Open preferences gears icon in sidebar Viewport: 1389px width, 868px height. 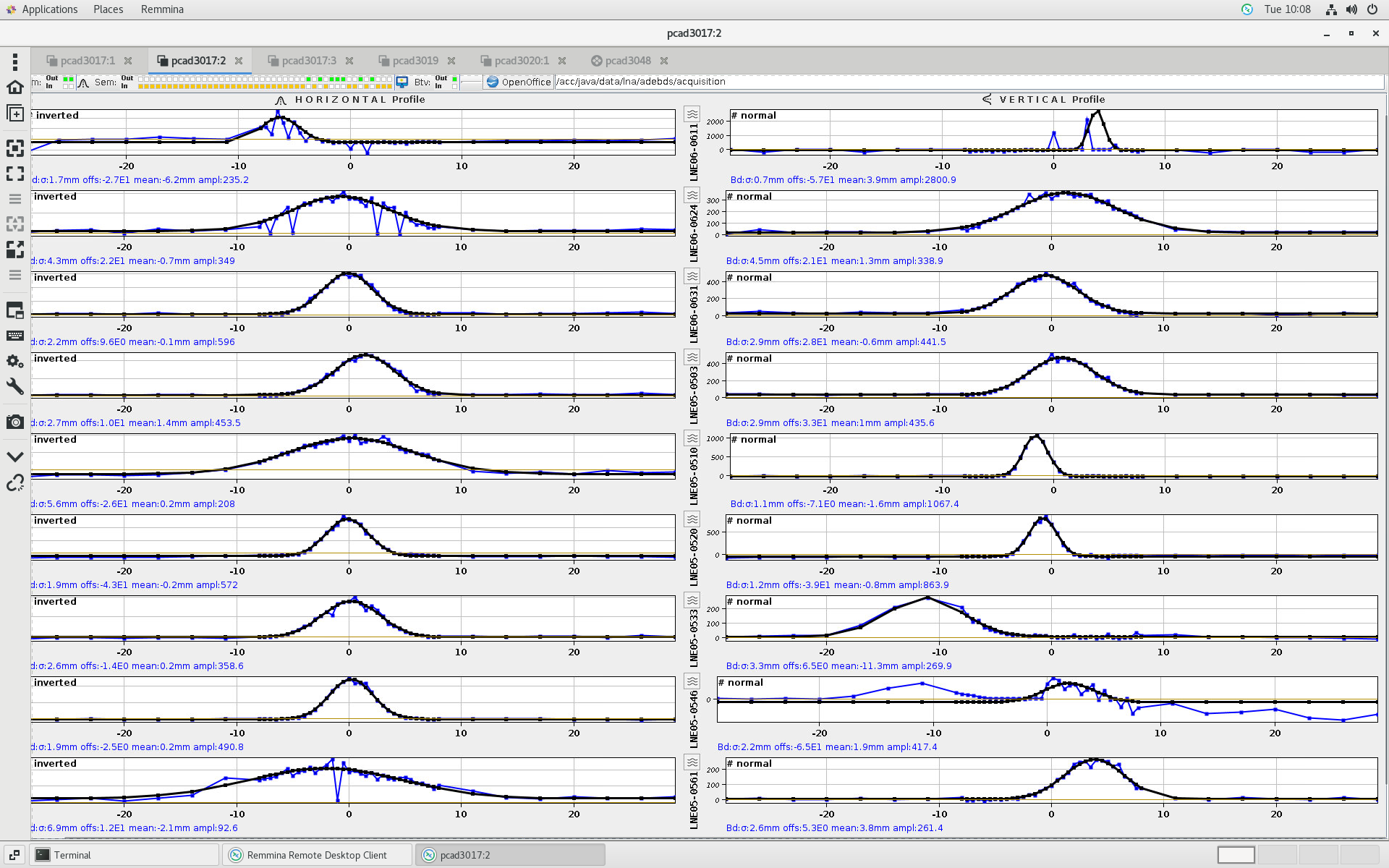(x=14, y=361)
